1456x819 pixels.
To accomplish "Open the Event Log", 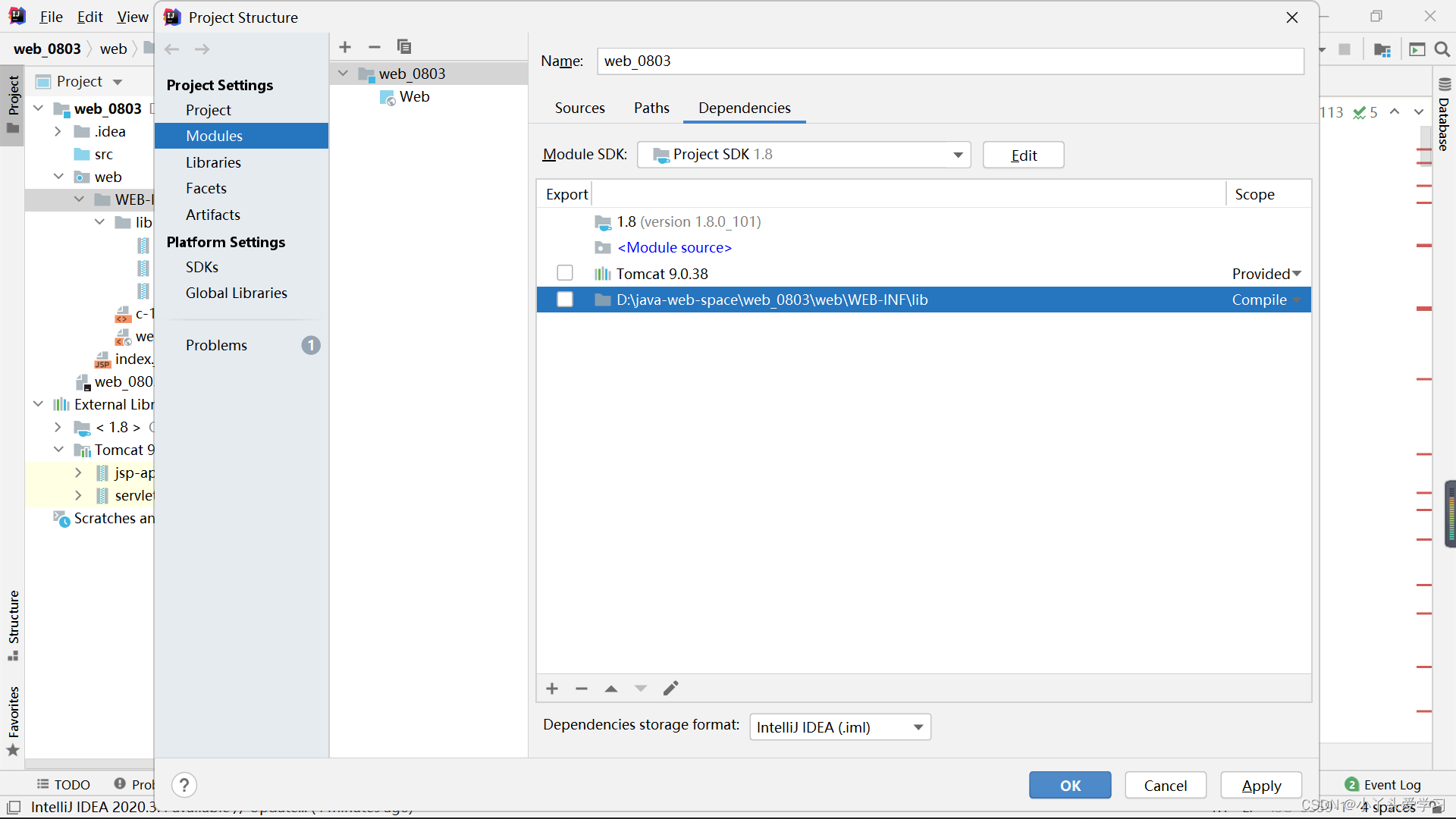I will coord(1383,785).
